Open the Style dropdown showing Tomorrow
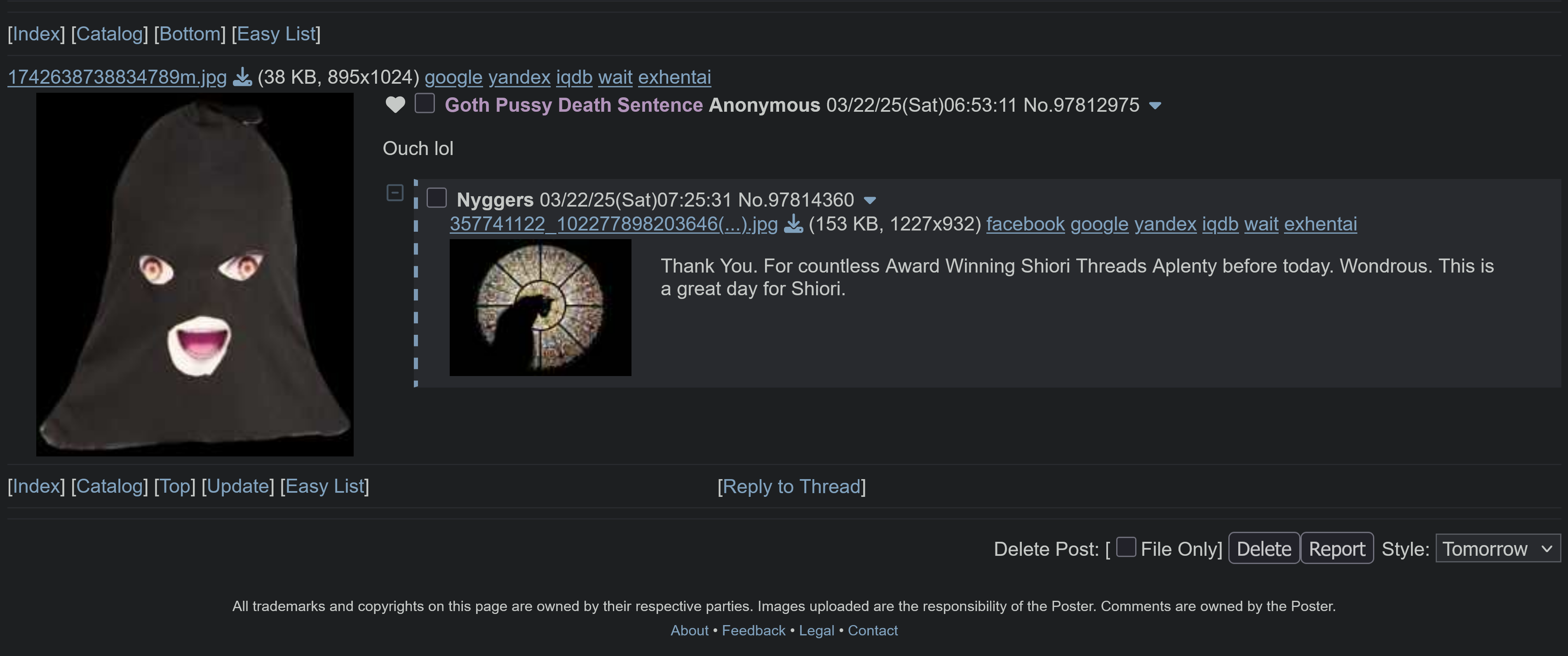 (1498, 548)
